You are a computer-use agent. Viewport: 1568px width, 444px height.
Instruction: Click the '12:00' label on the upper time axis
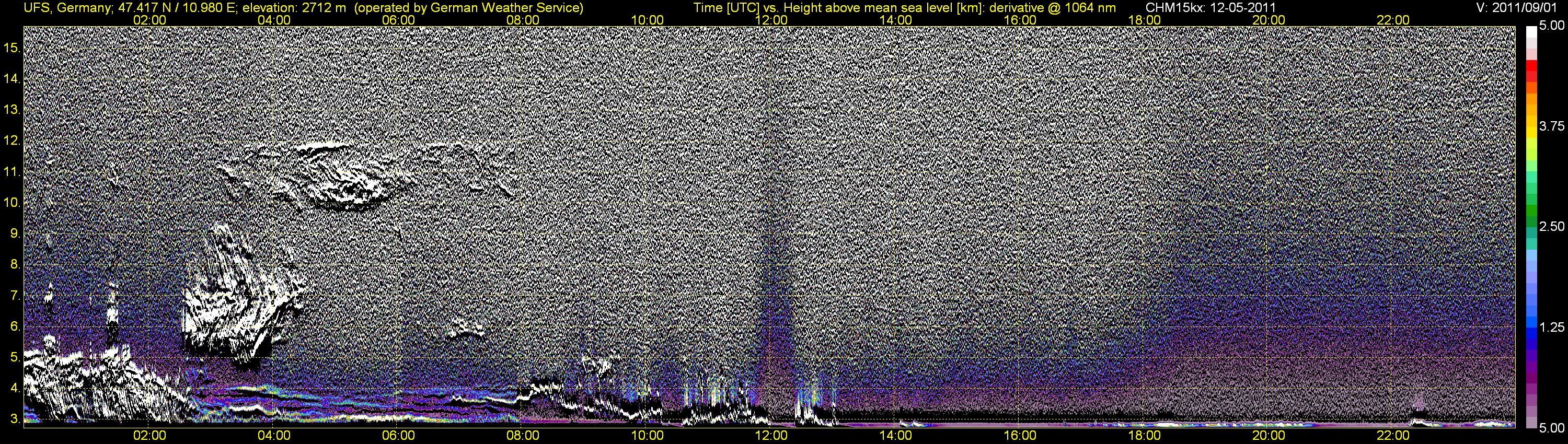[x=771, y=20]
